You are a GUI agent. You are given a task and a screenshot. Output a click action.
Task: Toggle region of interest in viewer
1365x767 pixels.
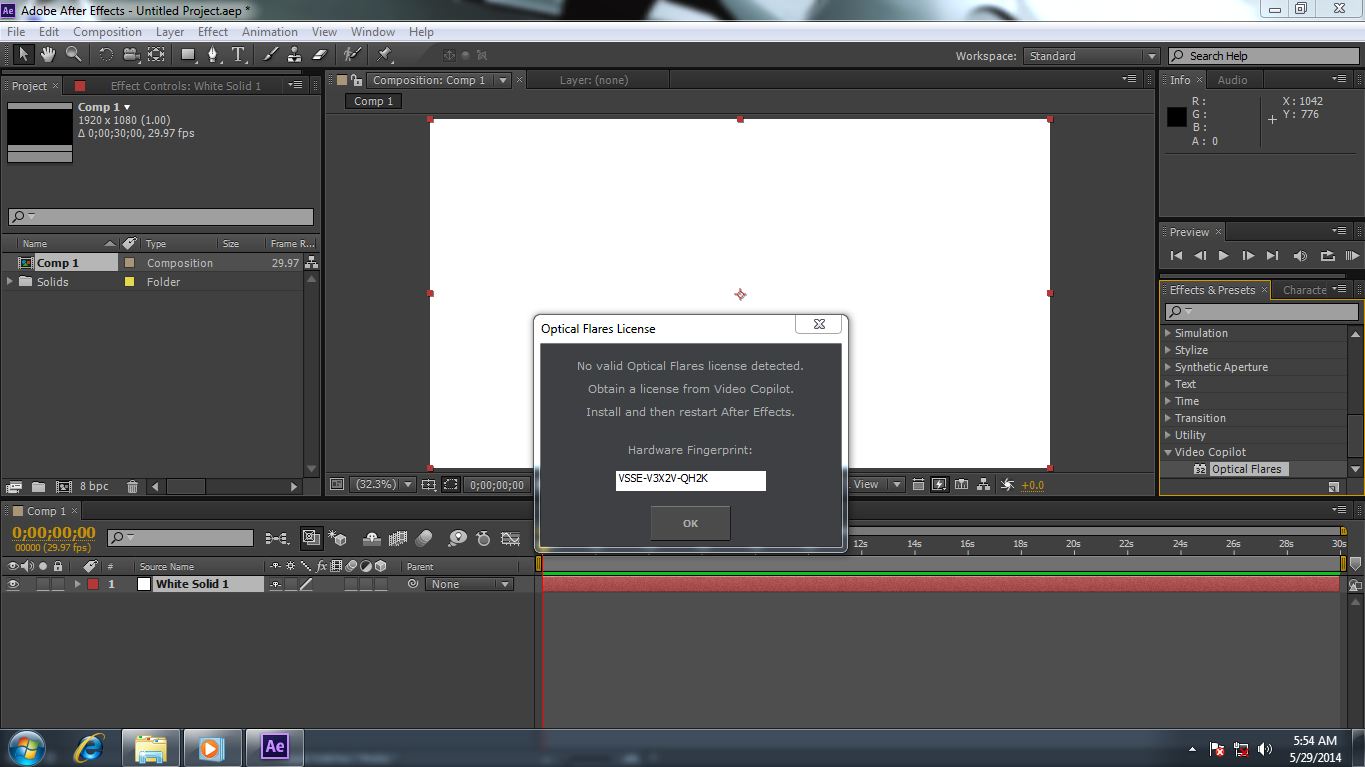coord(451,485)
